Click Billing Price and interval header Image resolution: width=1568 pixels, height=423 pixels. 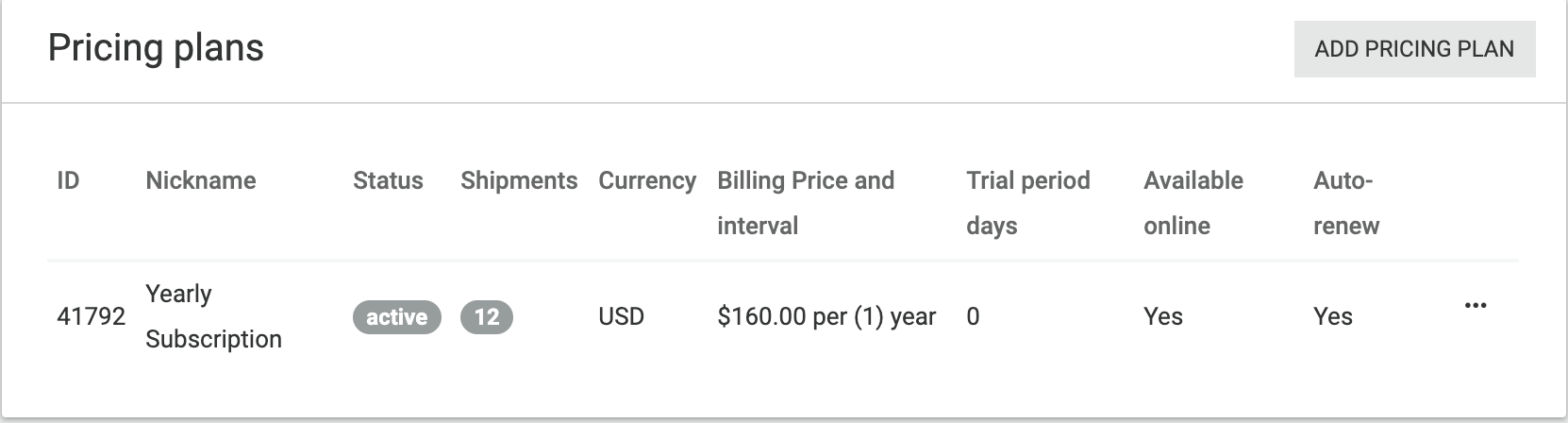806,203
